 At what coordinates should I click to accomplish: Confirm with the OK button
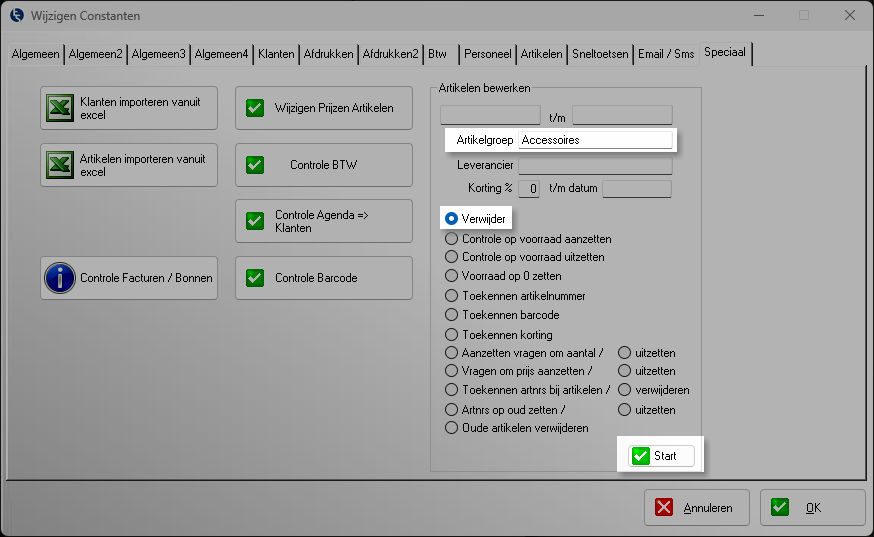(x=812, y=508)
